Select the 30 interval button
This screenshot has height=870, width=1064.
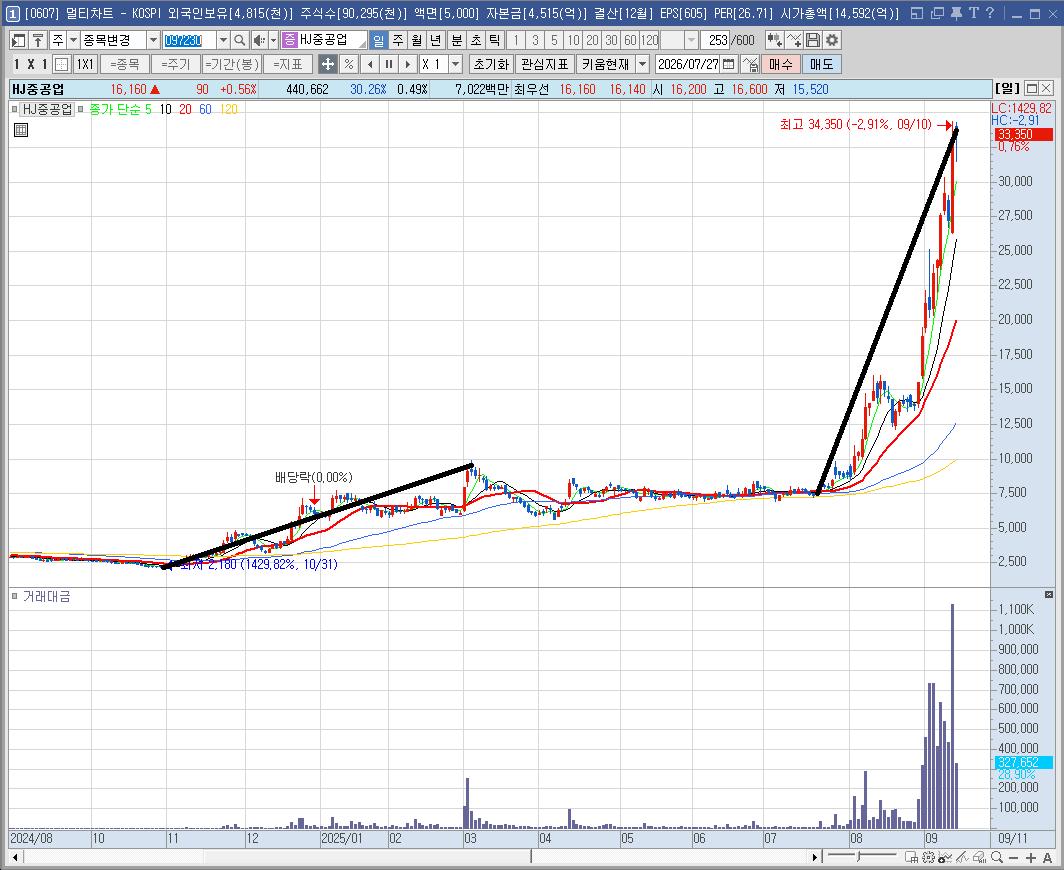coord(611,41)
